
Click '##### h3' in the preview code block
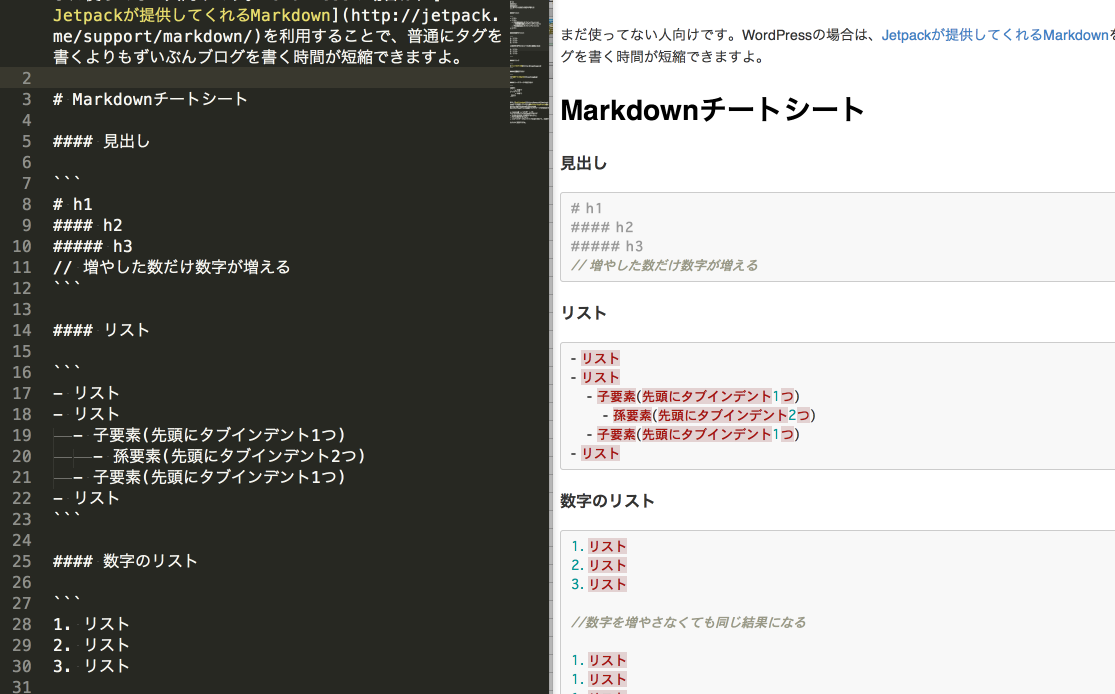tap(607, 247)
